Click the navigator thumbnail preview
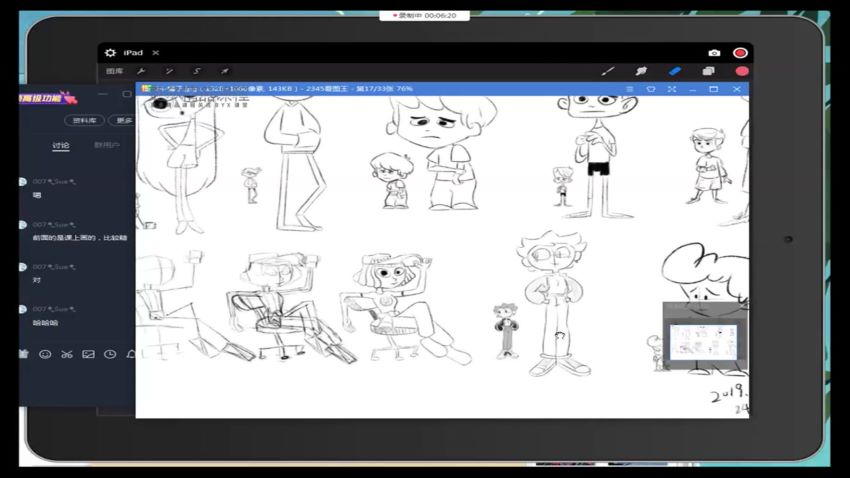 tap(703, 342)
